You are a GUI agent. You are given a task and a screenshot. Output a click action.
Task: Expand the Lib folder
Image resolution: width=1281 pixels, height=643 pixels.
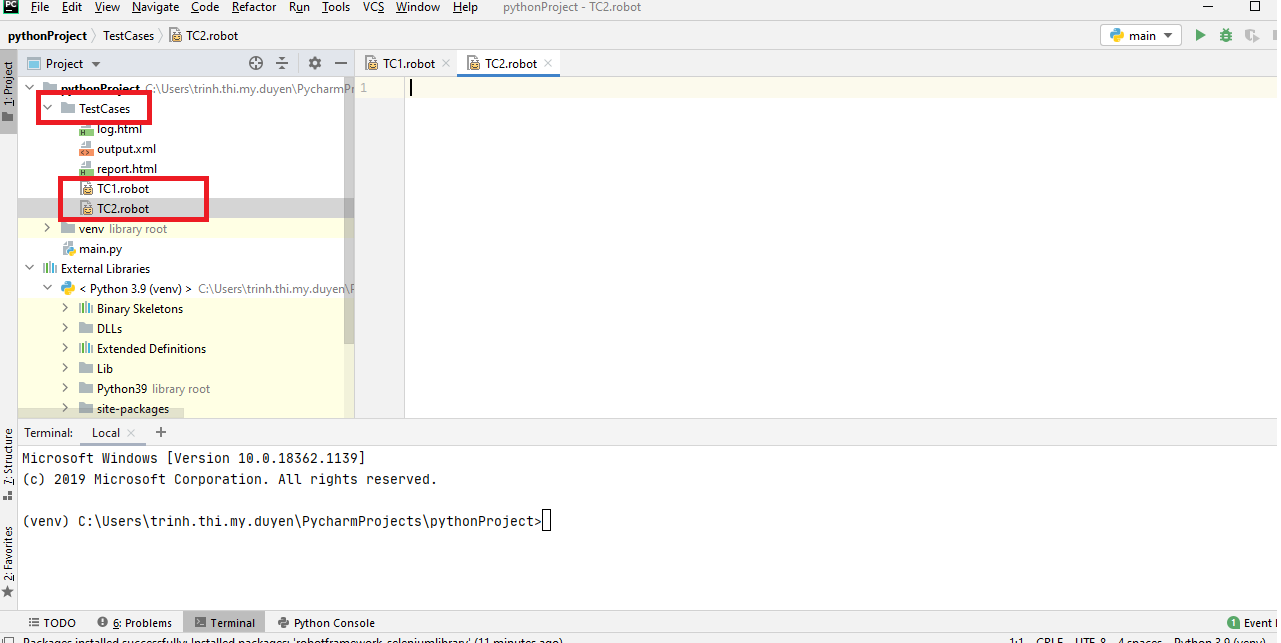pos(65,368)
